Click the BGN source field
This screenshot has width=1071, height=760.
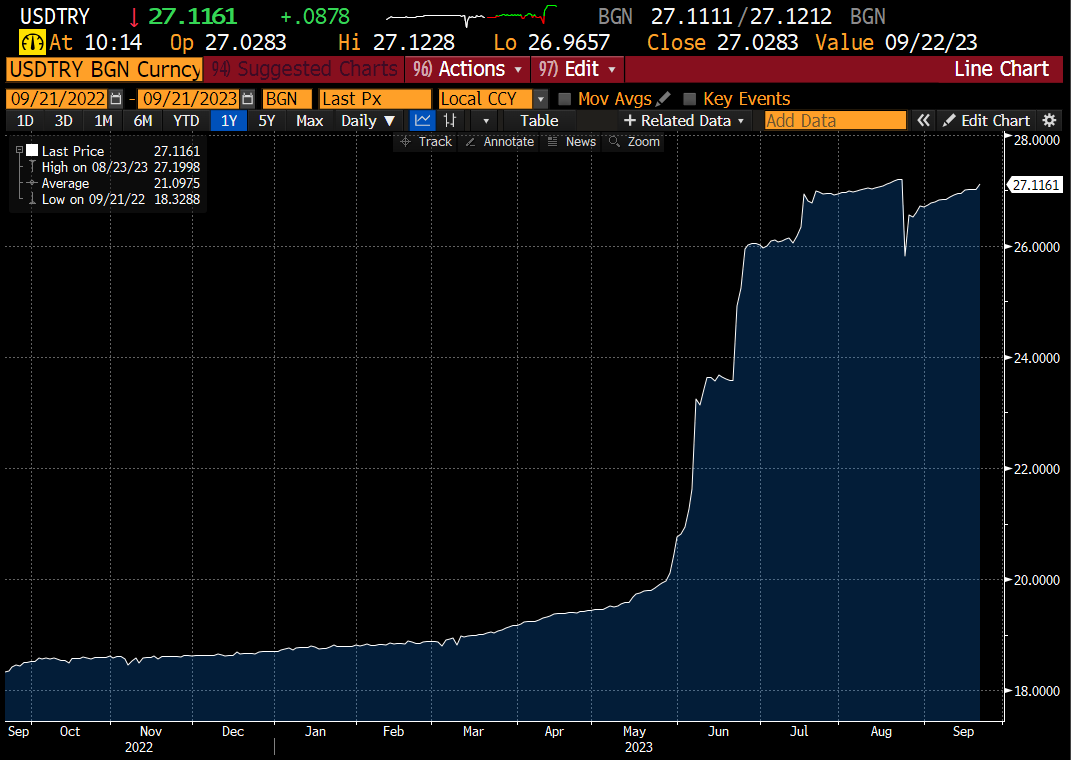point(287,99)
